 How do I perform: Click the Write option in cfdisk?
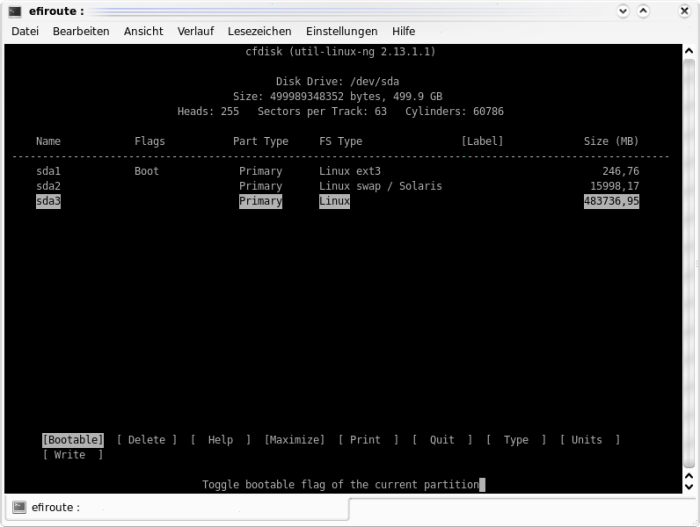click(x=71, y=455)
